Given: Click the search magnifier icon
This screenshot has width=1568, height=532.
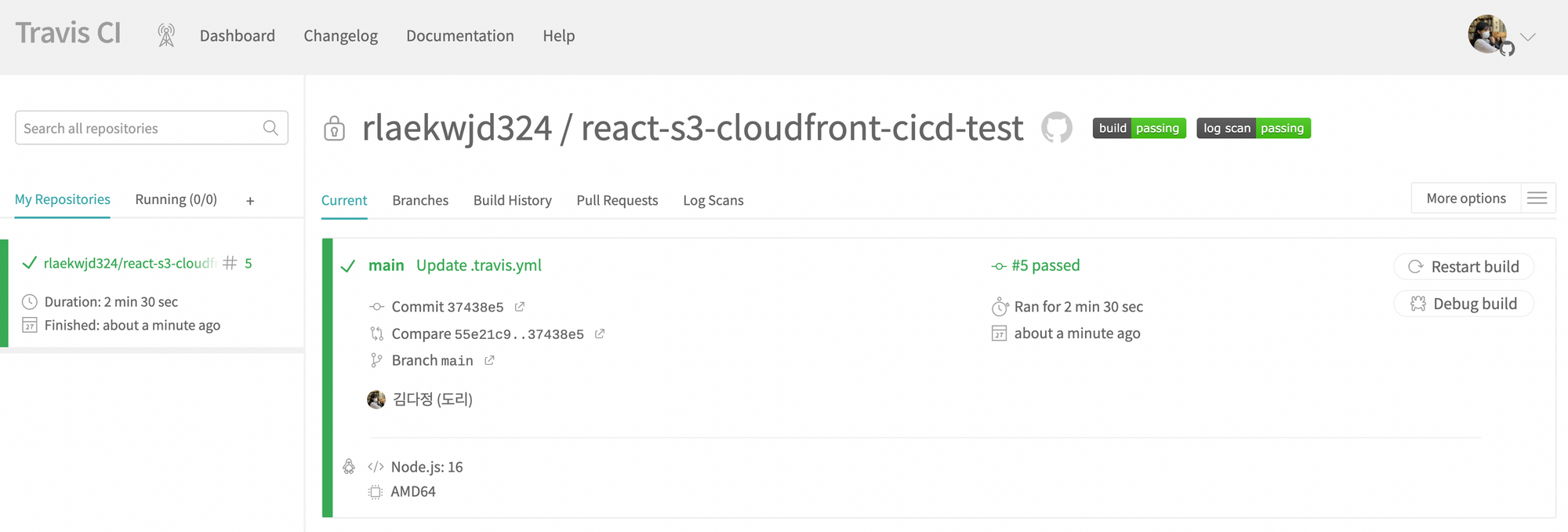Looking at the screenshot, I should click(x=270, y=128).
